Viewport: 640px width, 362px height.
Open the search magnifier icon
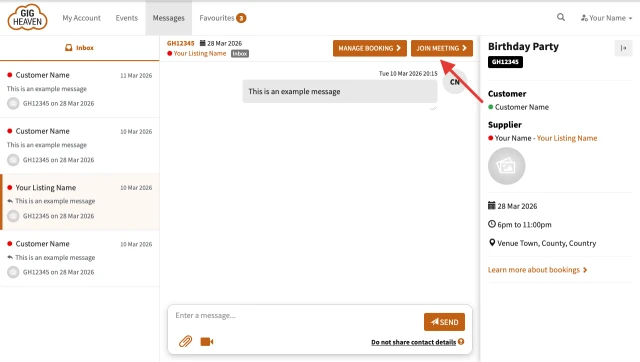point(561,17)
